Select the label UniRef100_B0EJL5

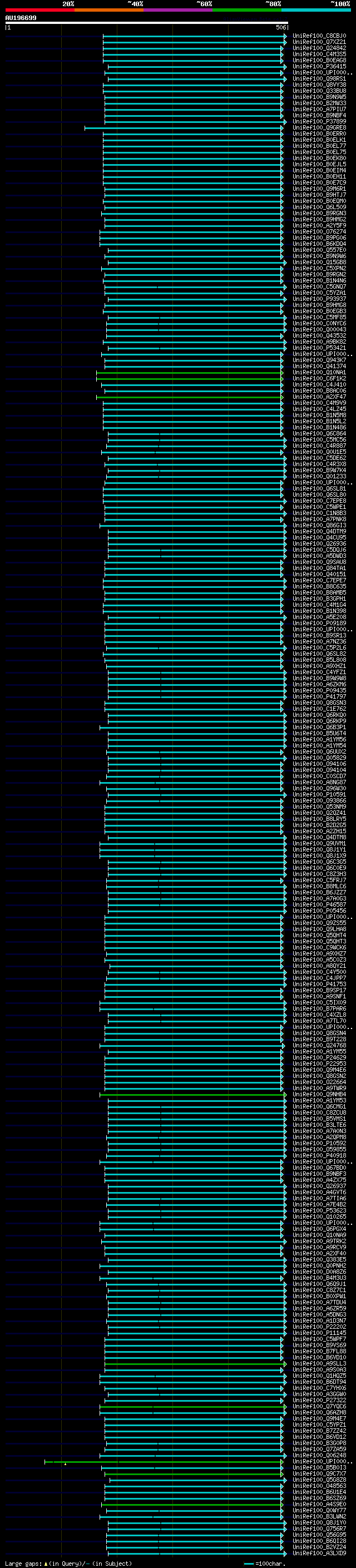(319, 164)
